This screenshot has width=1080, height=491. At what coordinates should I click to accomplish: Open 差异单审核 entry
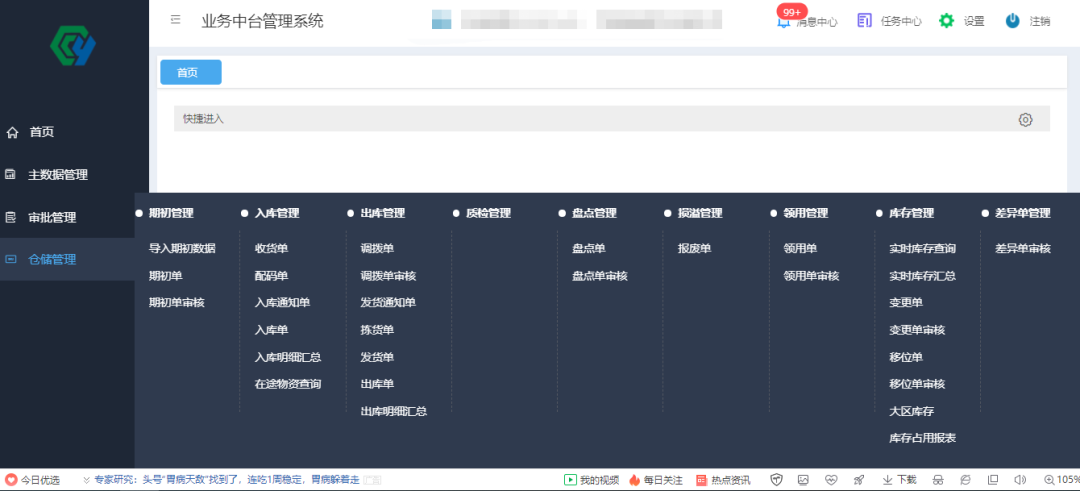pyautogui.click(x=1023, y=249)
